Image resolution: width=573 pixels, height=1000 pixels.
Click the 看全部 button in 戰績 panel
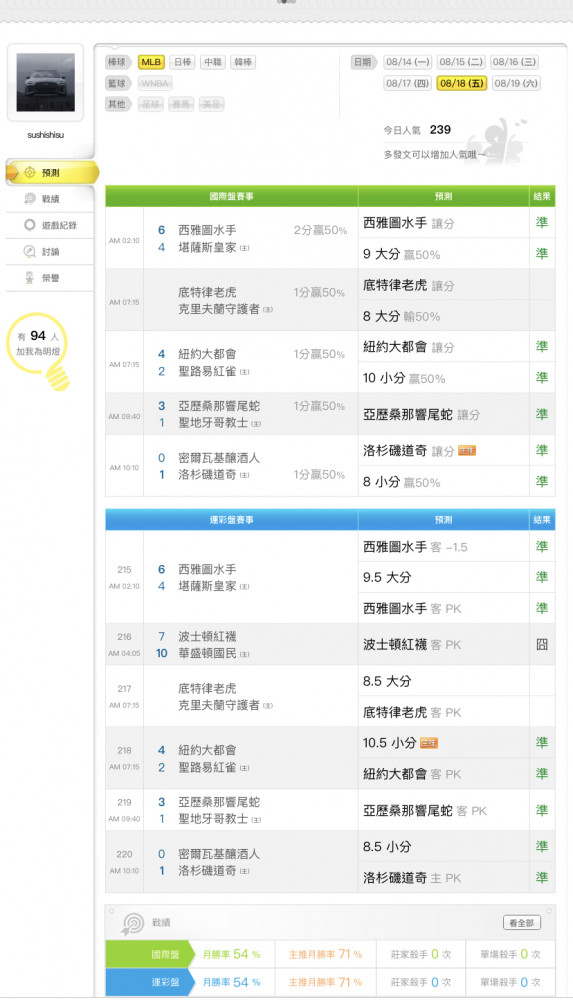pos(521,922)
